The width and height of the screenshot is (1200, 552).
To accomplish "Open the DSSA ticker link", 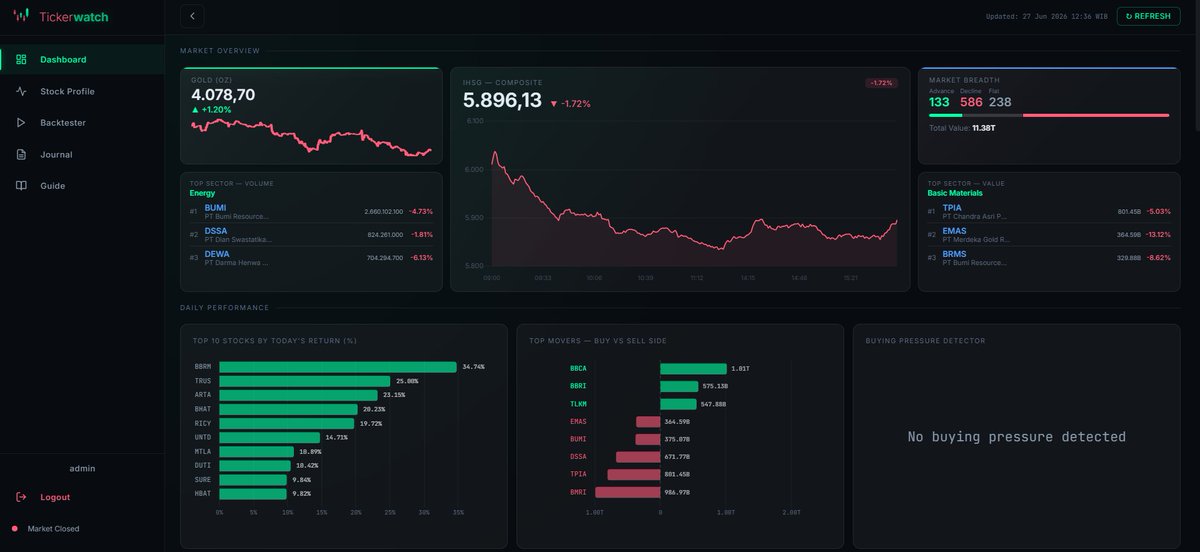I will coord(216,231).
